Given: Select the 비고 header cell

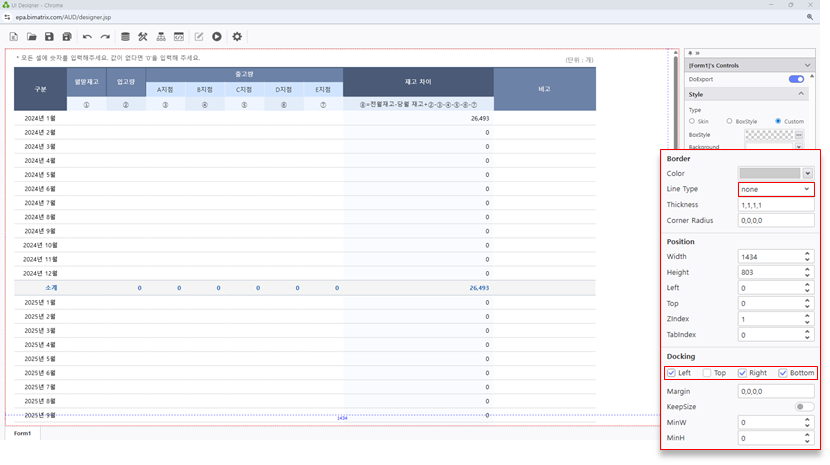Looking at the screenshot, I should point(545,89).
